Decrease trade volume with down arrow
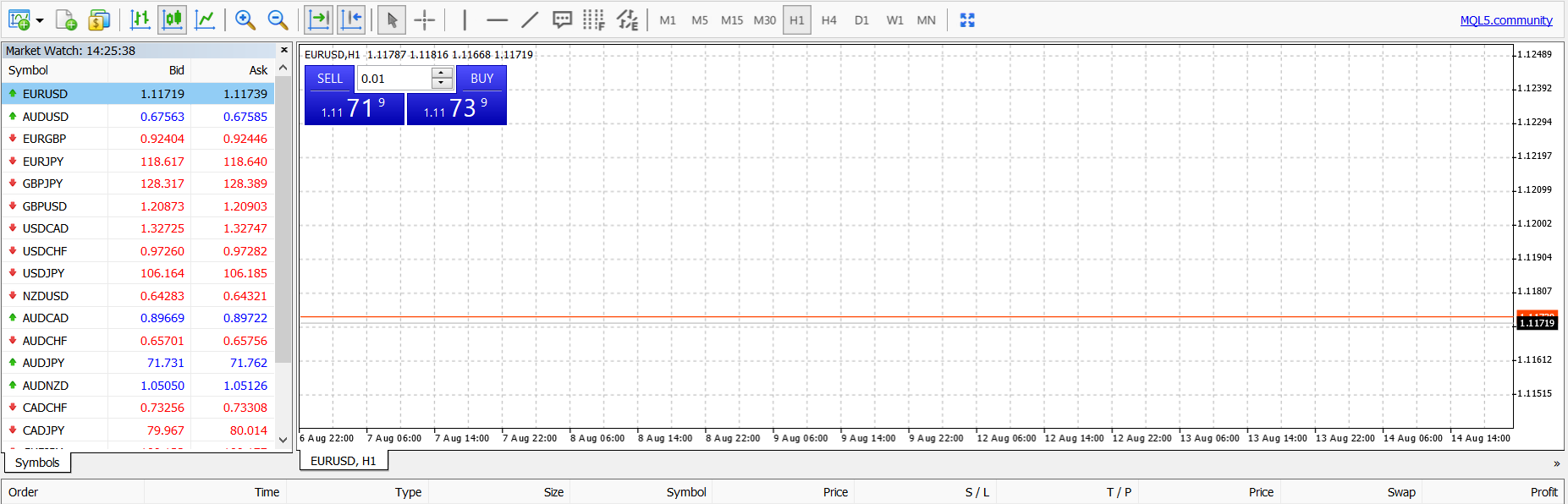Image resolution: width=1568 pixels, height=504 pixels. (x=443, y=84)
